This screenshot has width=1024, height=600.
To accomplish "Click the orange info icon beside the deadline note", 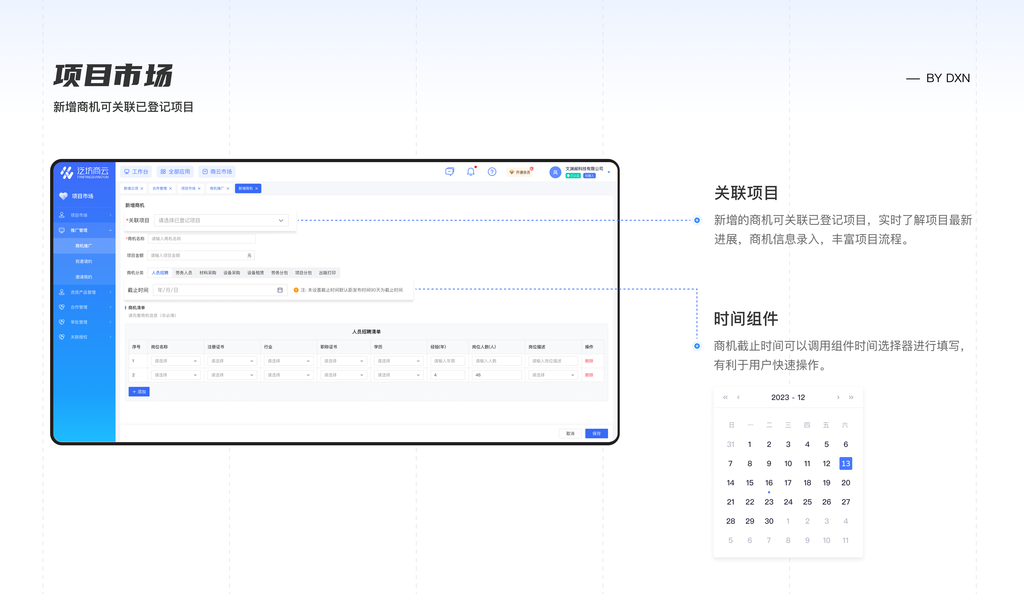I will click(x=296, y=290).
